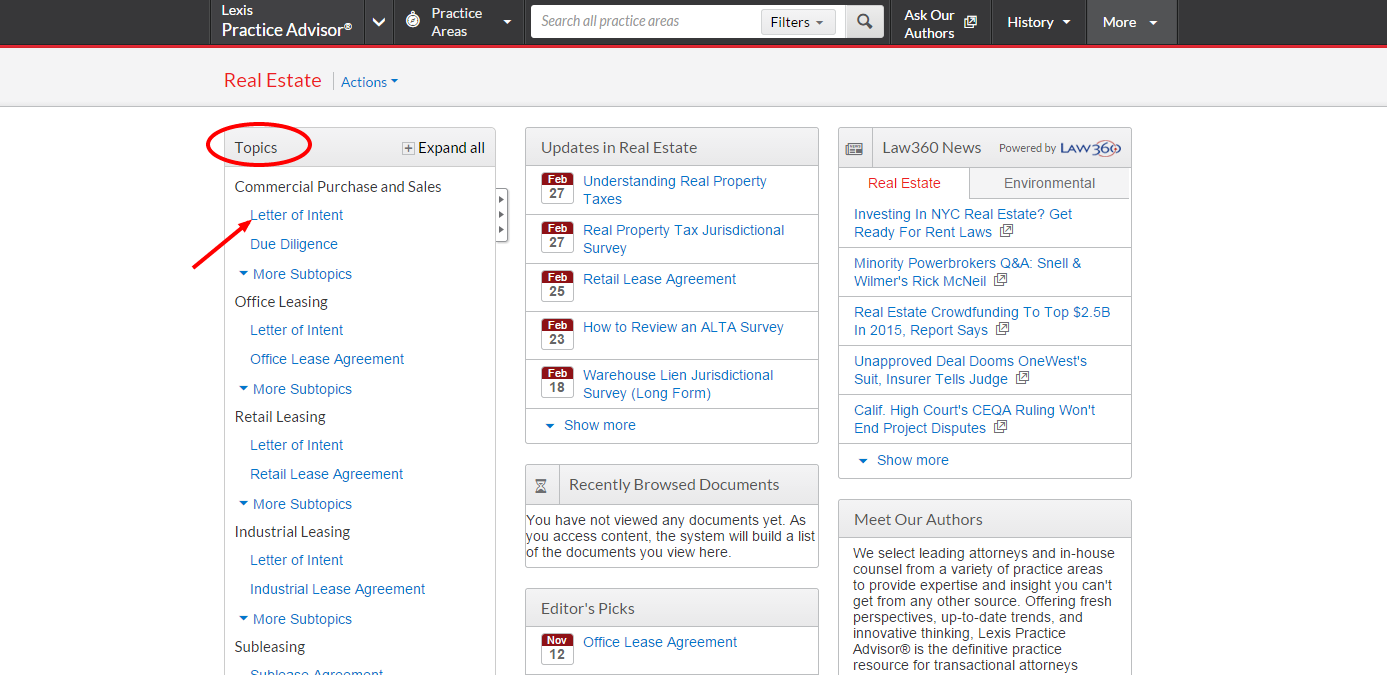Select the Real Estate news tab
The height and width of the screenshot is (675, 1387).
pos(904,183)
